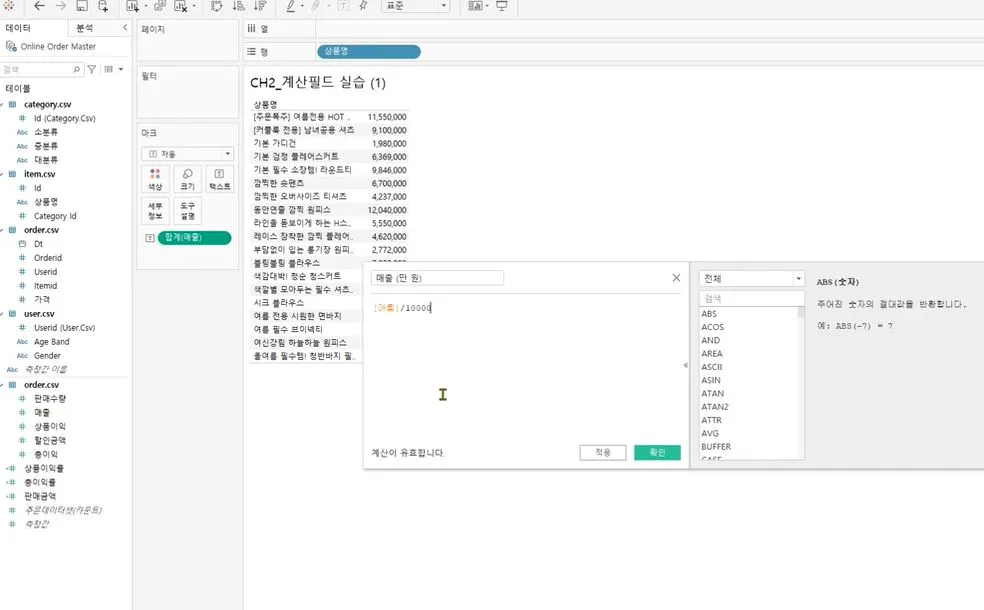Click the Save workbook icon

[x=81, y=7]
